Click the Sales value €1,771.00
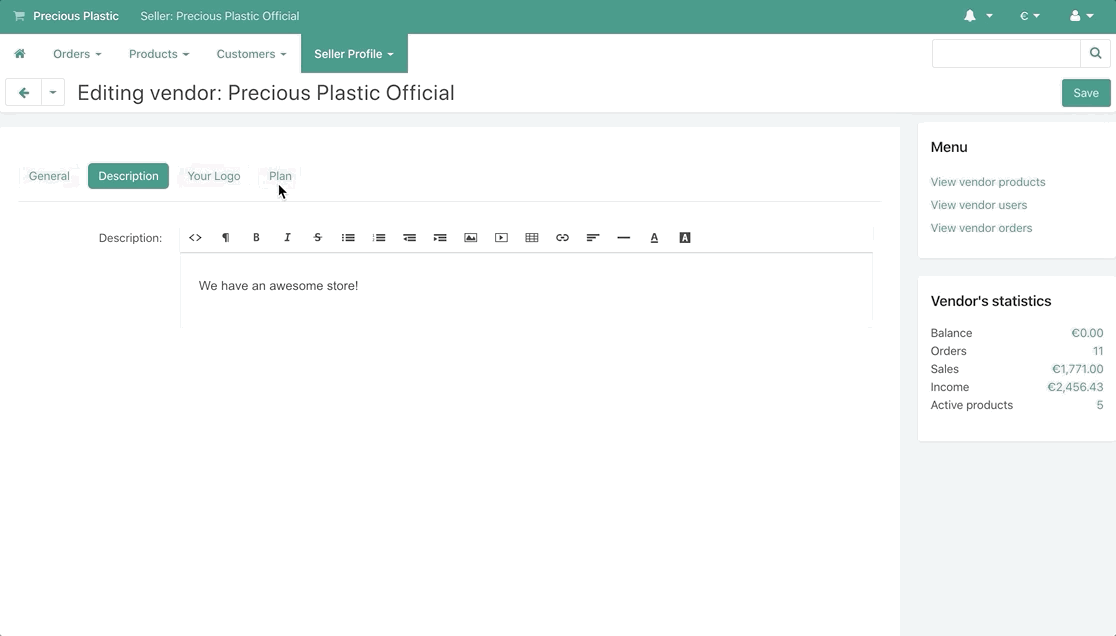This screenshot has width=1116, height=636. click(x=1078, y=369)
